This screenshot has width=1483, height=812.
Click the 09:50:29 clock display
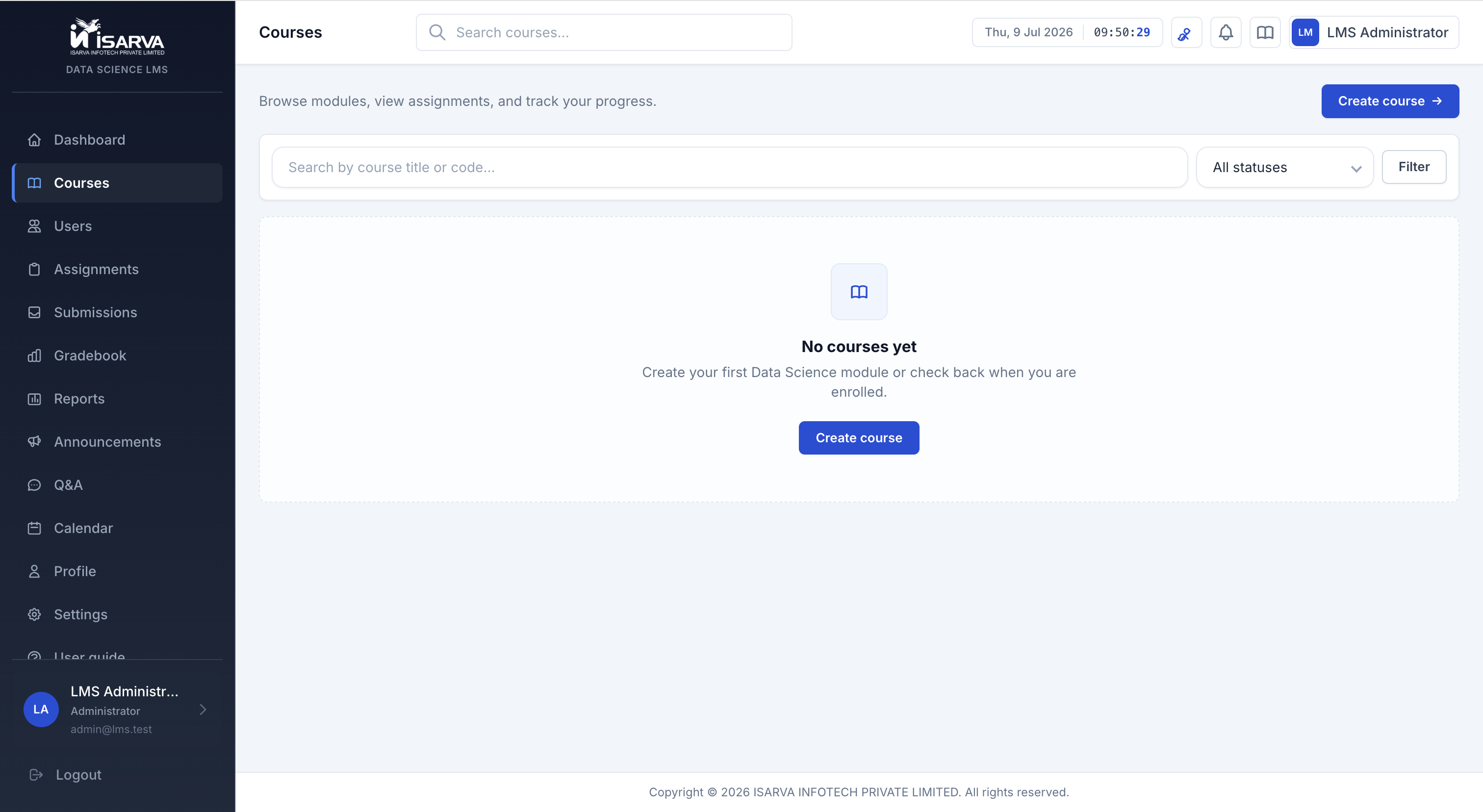click(x=1122, y=32)
